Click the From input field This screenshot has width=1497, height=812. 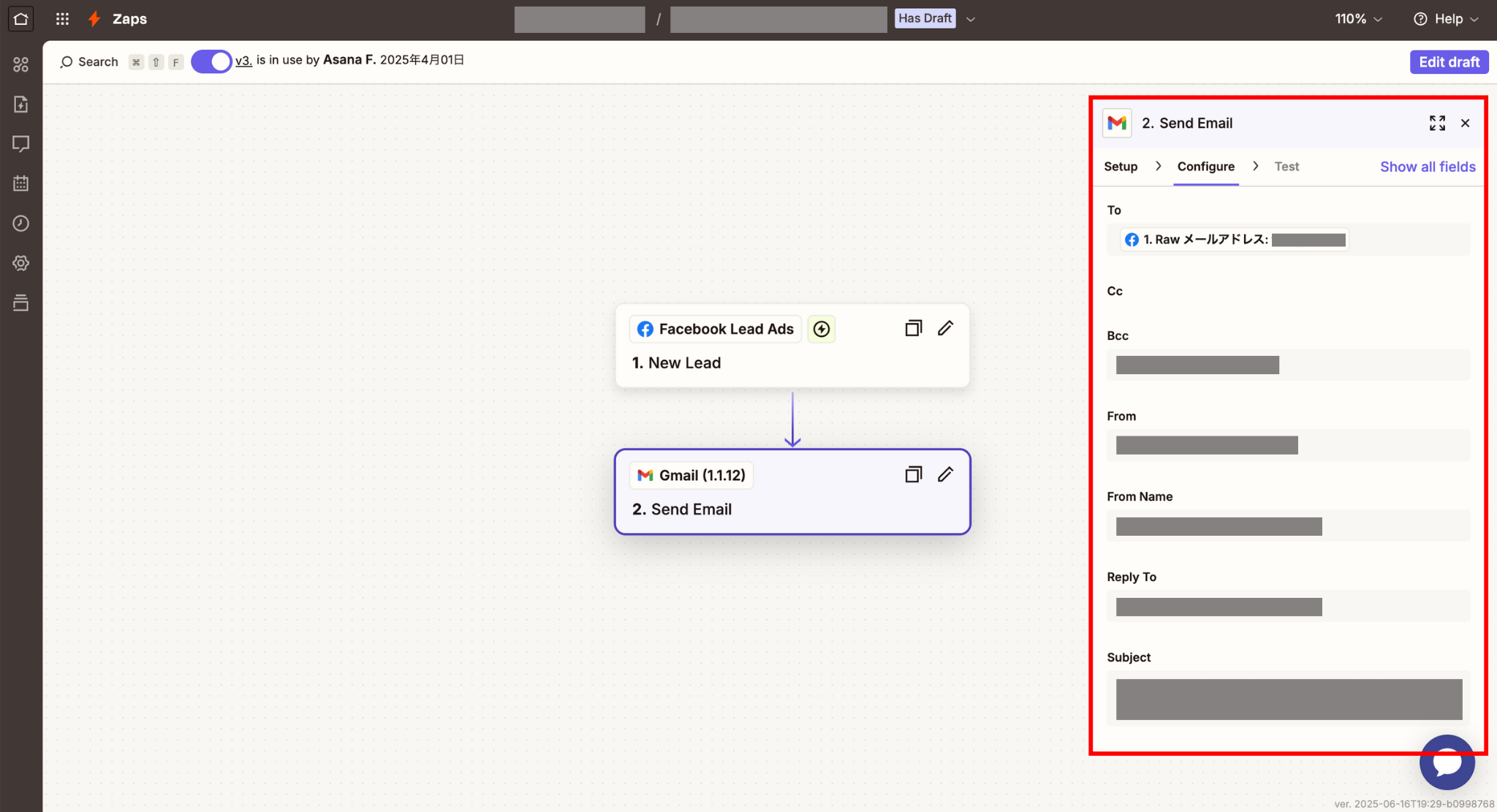[x=1288, y=445]
